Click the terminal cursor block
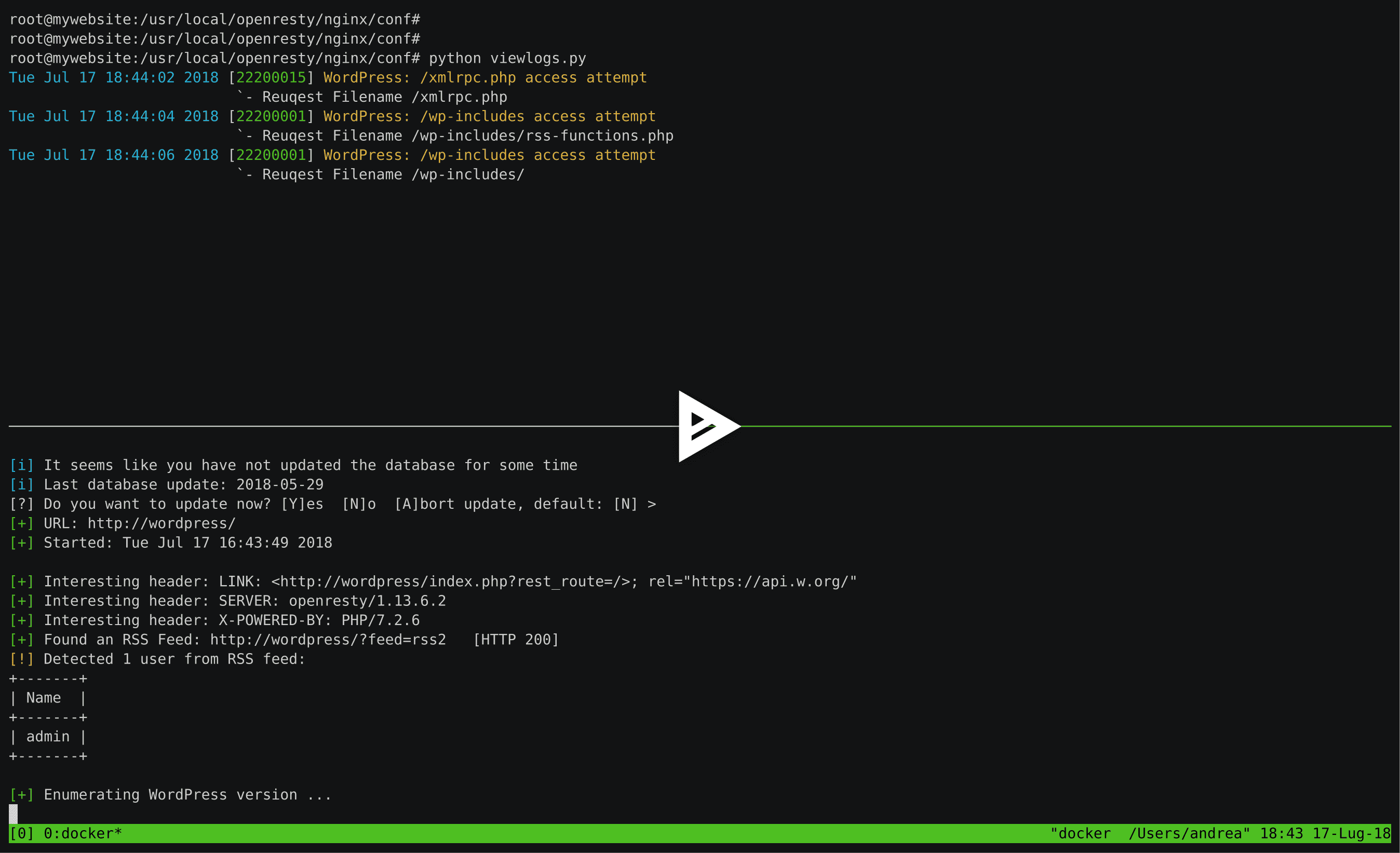This screenshot has height=853, width=1400. coord(13,814)
